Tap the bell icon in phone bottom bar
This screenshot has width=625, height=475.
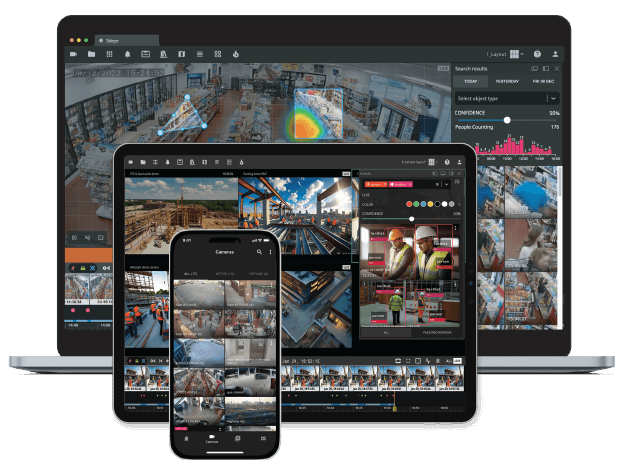(x=186, y=438)
